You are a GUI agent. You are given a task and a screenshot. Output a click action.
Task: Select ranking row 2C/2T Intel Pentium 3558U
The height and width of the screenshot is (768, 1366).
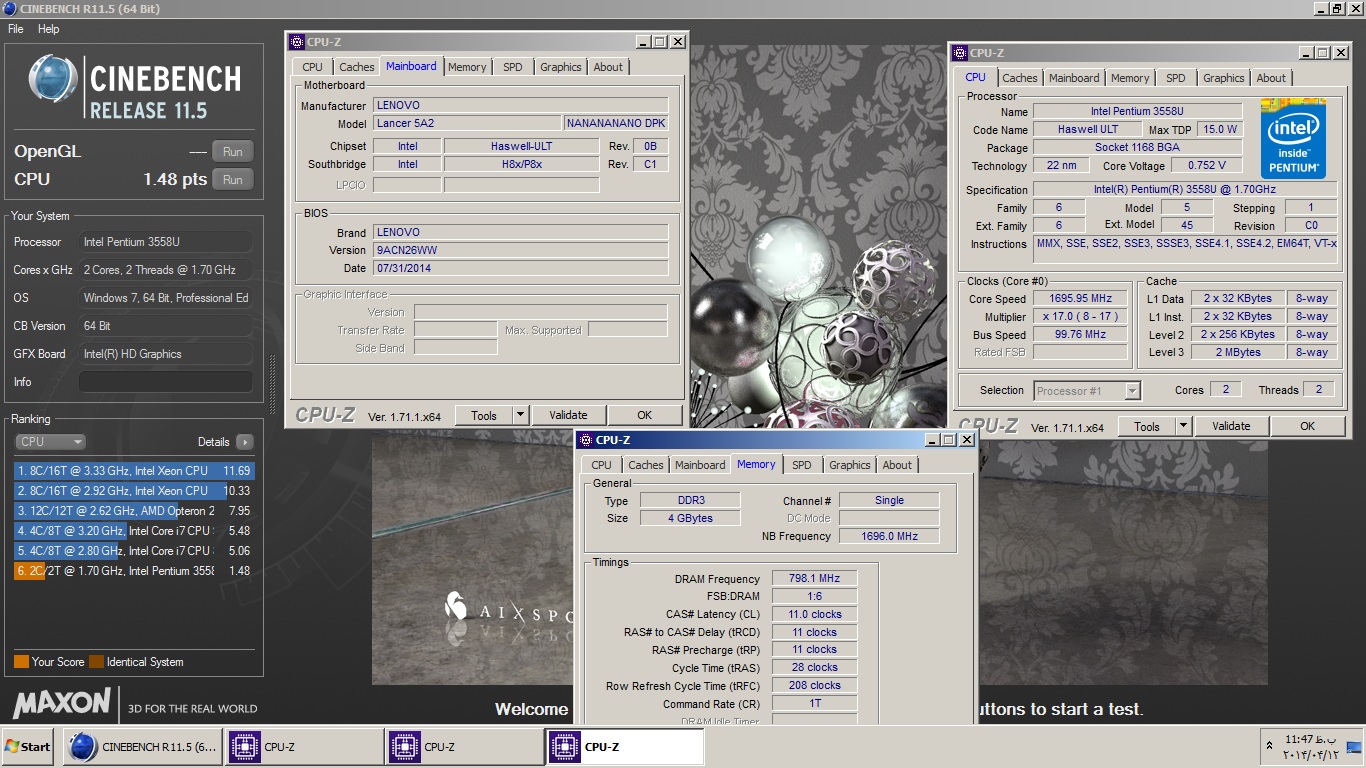(134, 571)
